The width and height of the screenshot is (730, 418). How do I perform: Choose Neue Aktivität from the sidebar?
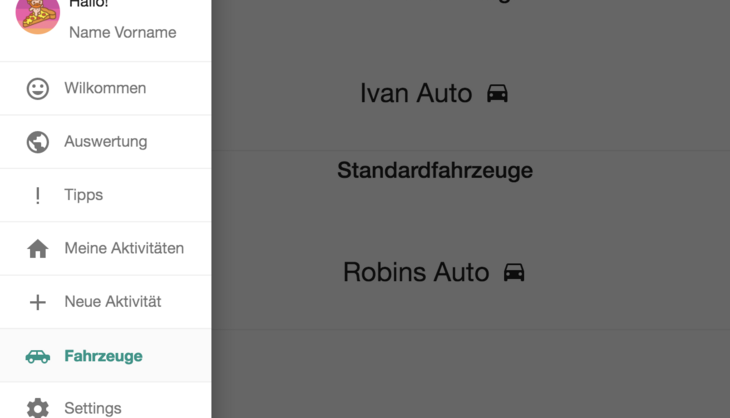tap(106, 302)
